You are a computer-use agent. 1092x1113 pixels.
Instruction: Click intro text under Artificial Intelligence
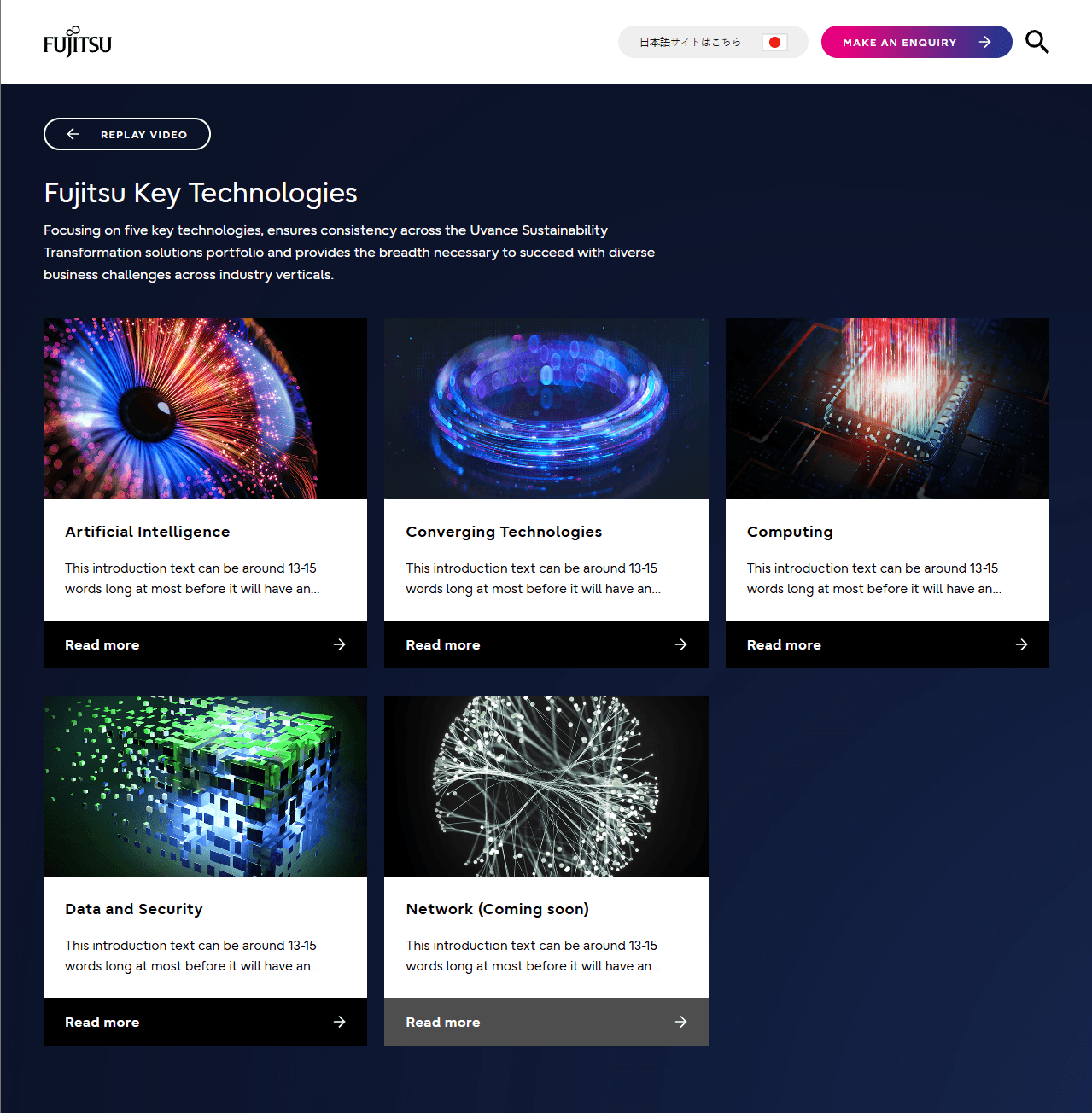pyautogui.click(x=192, y=579)
